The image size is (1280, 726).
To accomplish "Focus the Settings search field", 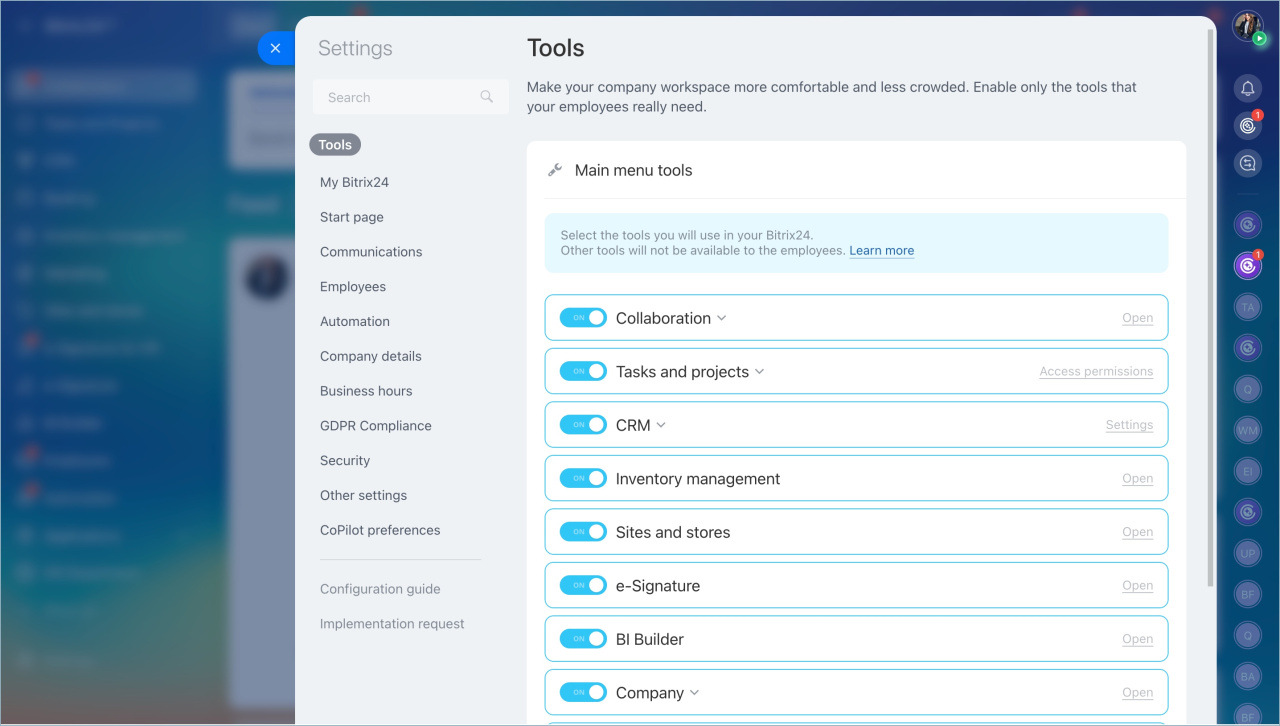I will 395,97.
